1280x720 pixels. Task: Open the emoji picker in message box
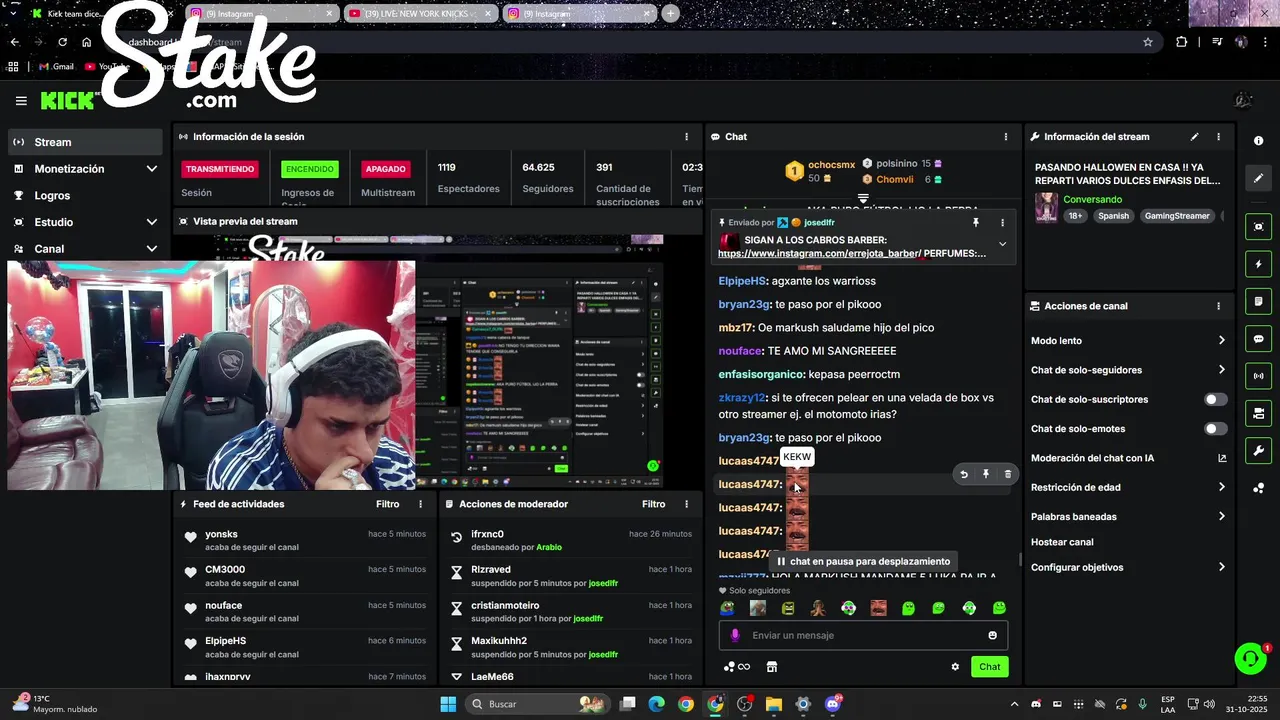coord(992,635)
